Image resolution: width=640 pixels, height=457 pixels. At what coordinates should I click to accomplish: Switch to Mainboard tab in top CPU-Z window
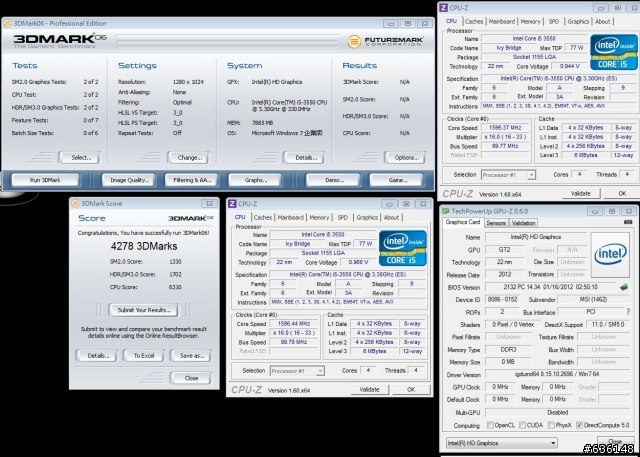pos(502,22)
